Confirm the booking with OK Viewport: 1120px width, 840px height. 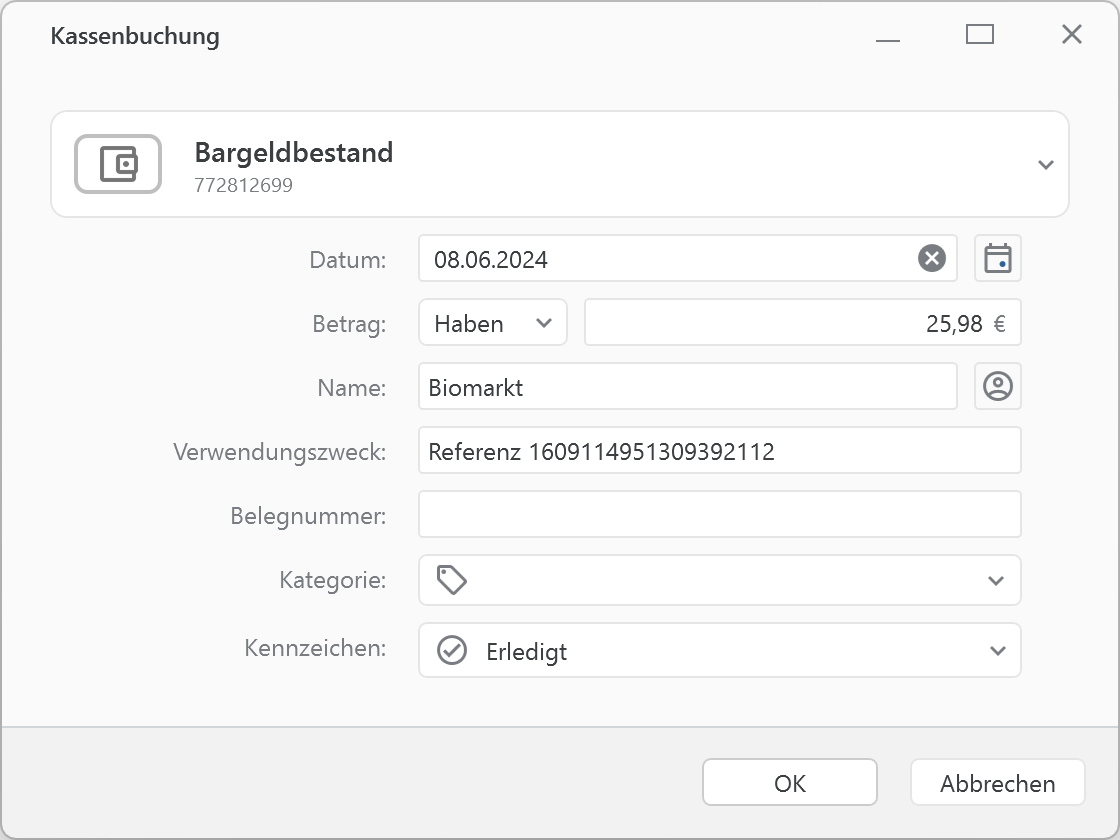coord(789,782)
